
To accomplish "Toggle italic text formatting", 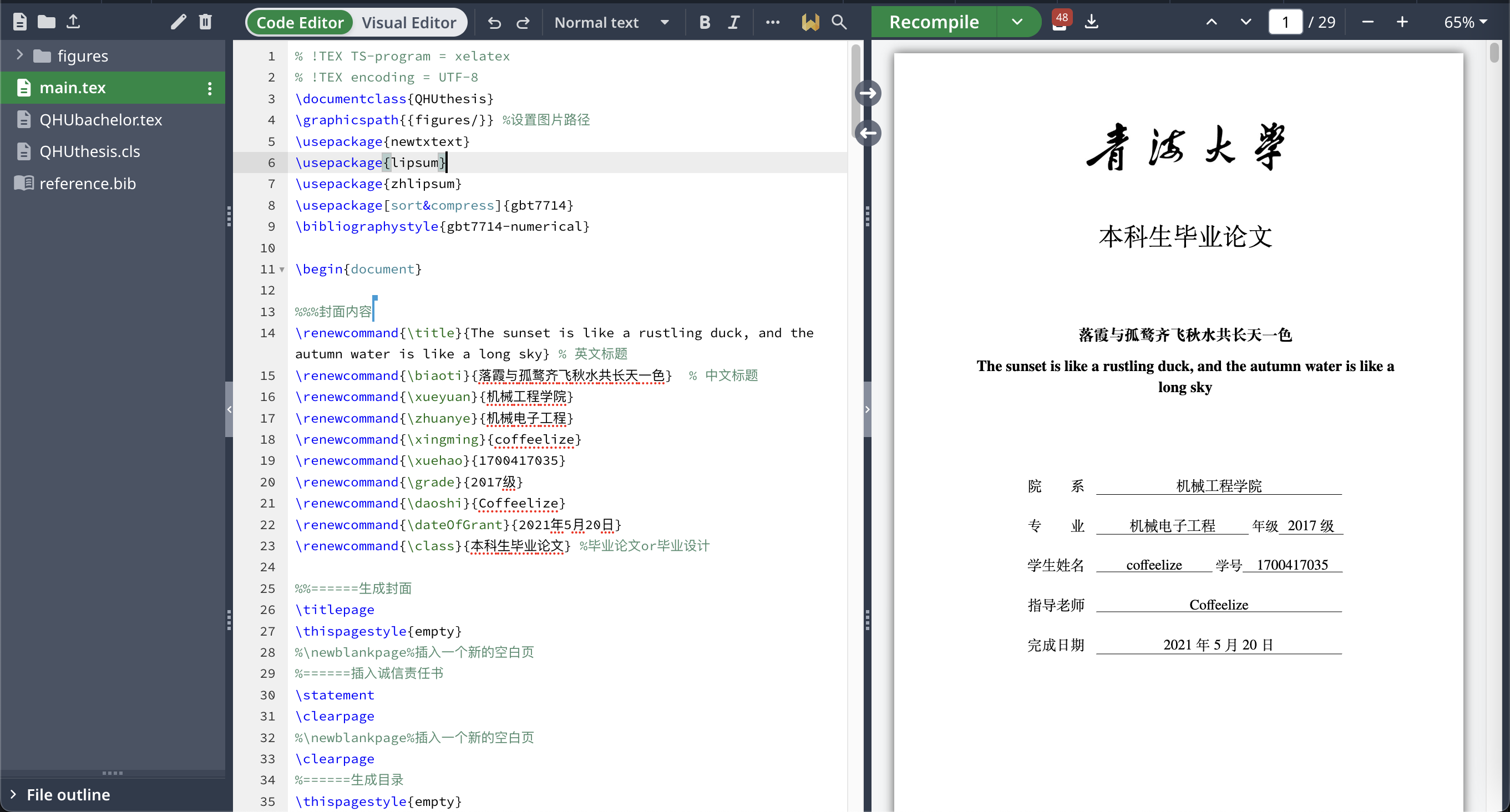I will click(733, 22).
